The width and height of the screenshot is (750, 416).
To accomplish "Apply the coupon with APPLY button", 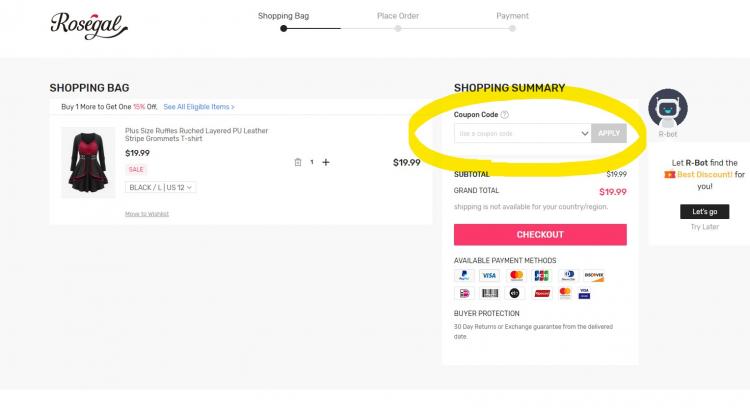I will coord(609,133).
